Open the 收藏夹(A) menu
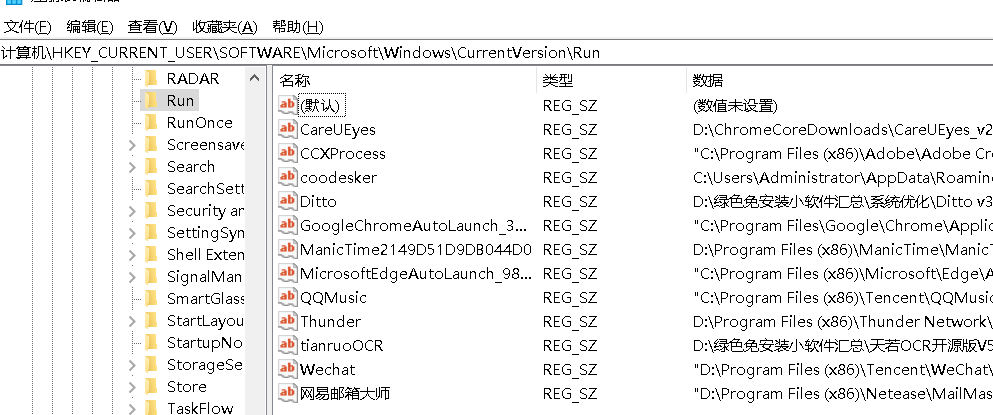The image size is (993, 415). pyautogui.click(x=225, y=27)
